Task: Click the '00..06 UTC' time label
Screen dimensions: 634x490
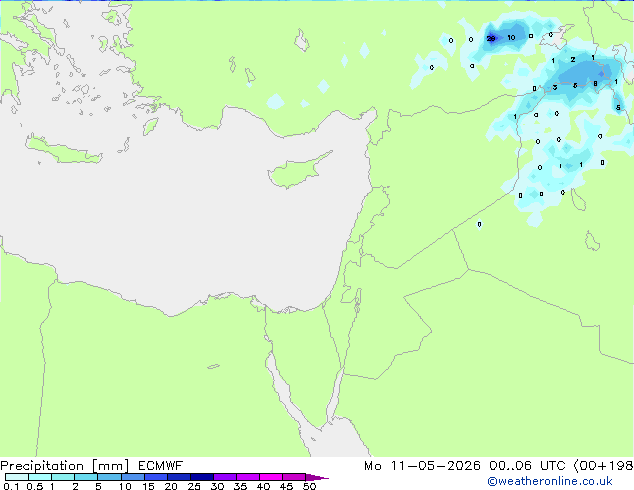Action: pyautogui.click(x=526, y=466)
